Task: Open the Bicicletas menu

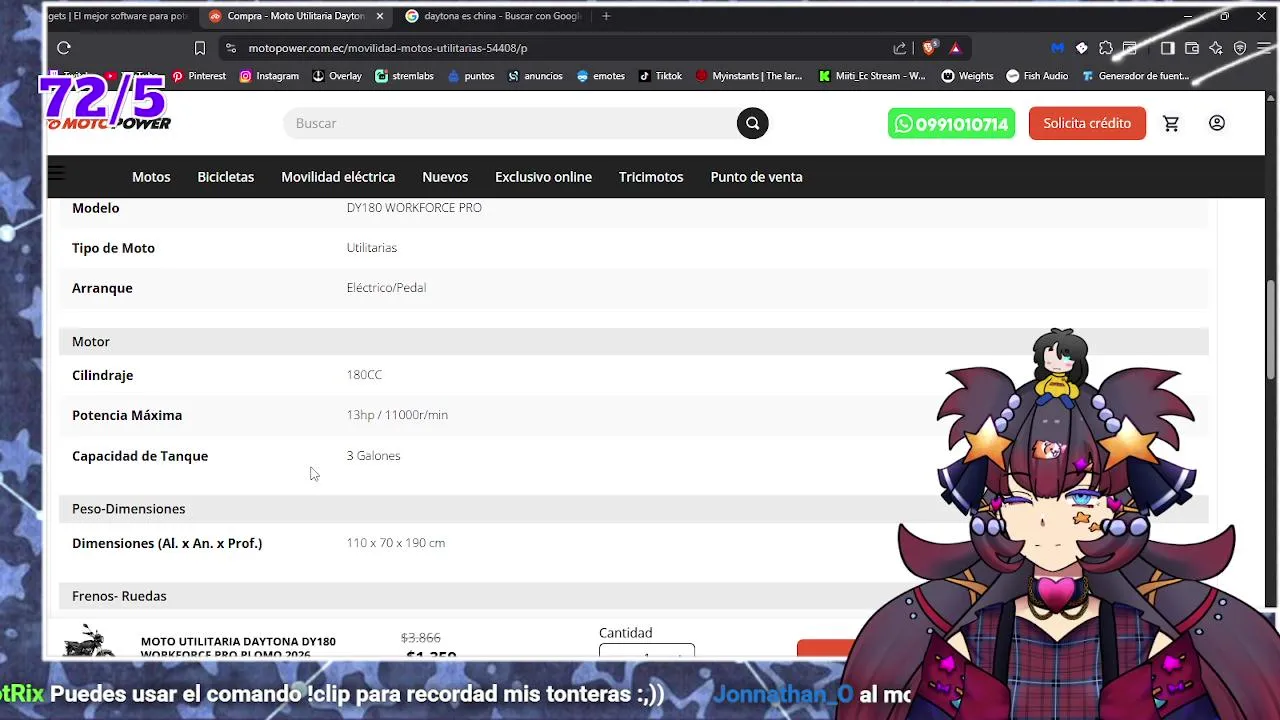Action: (225, 177)
